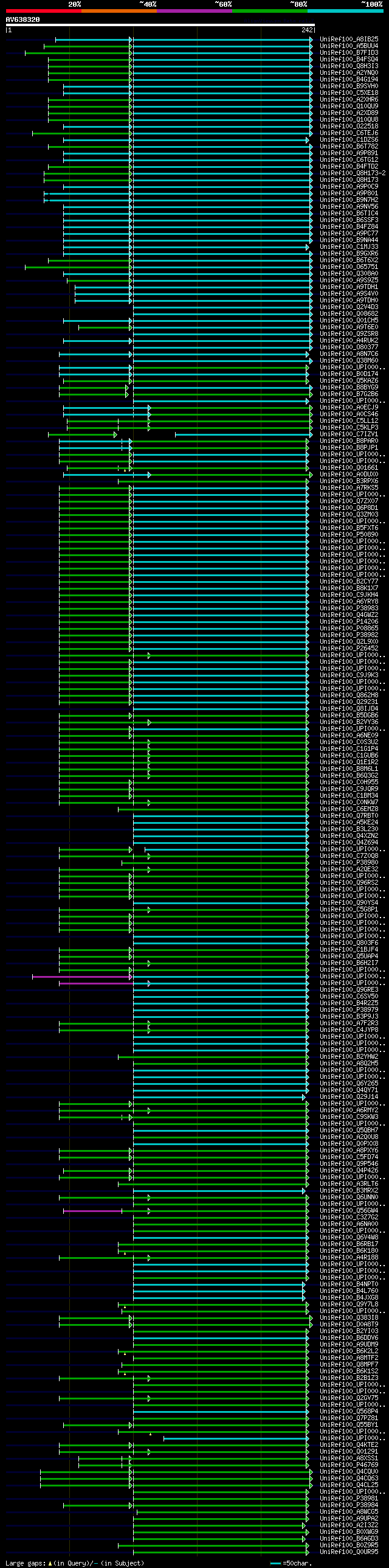This screenshot has width=389, height=1568.
Task: Click the cyan alignment bar of the A8IB25 row
Action: [223, 39]
